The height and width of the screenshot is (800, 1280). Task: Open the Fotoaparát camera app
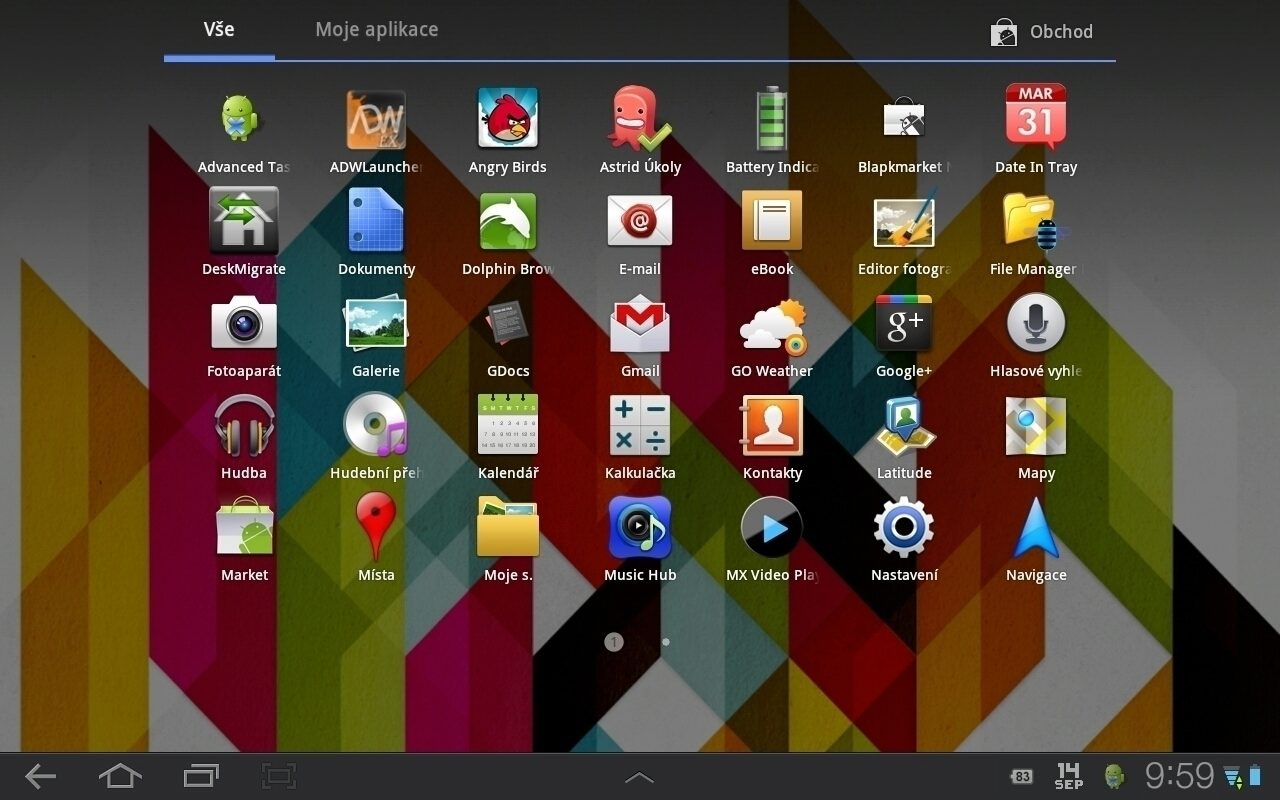(244, 324)
